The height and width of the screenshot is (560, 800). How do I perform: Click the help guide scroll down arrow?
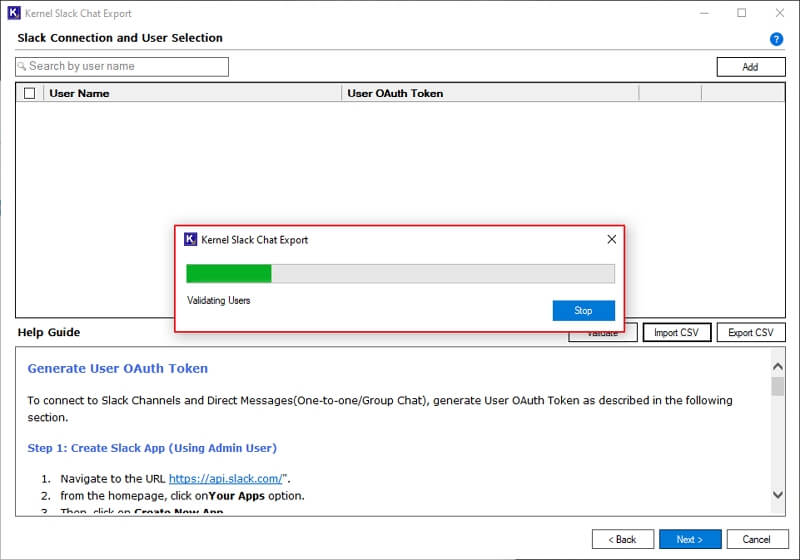tap(778, 494)
